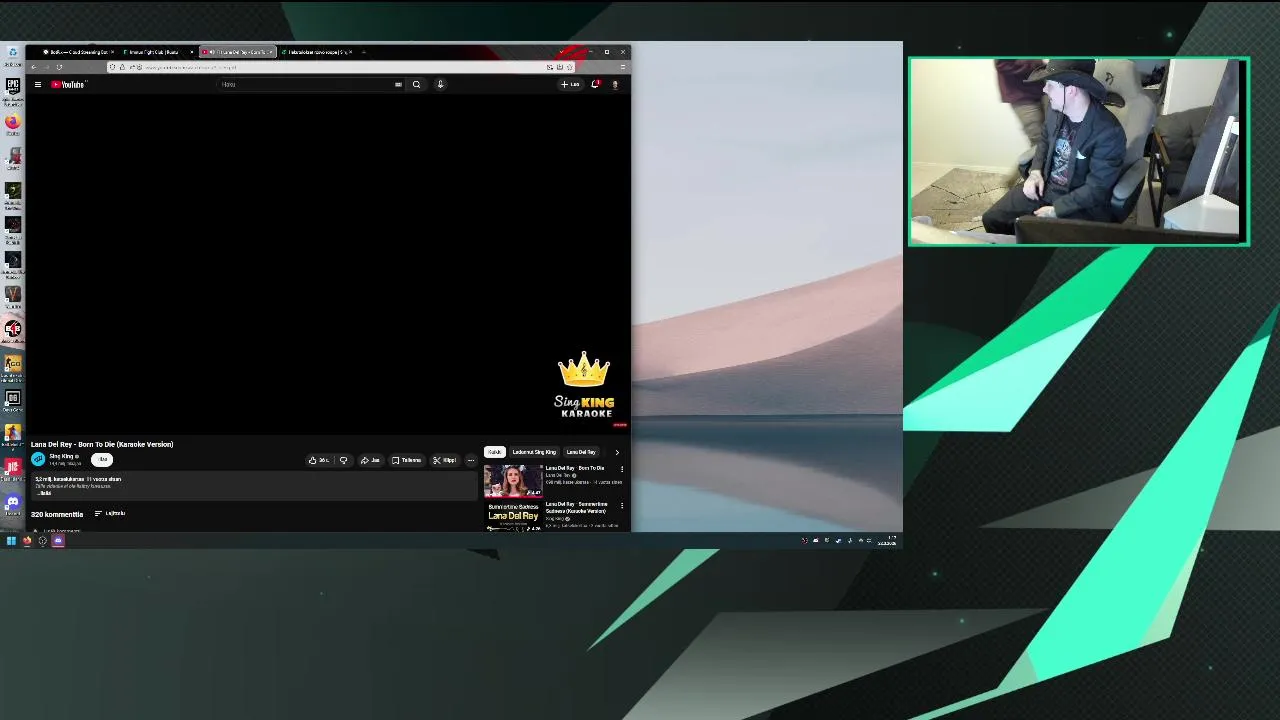
Task: Launch Epic Games desktop shortcut
Action: tap(12, 89)
